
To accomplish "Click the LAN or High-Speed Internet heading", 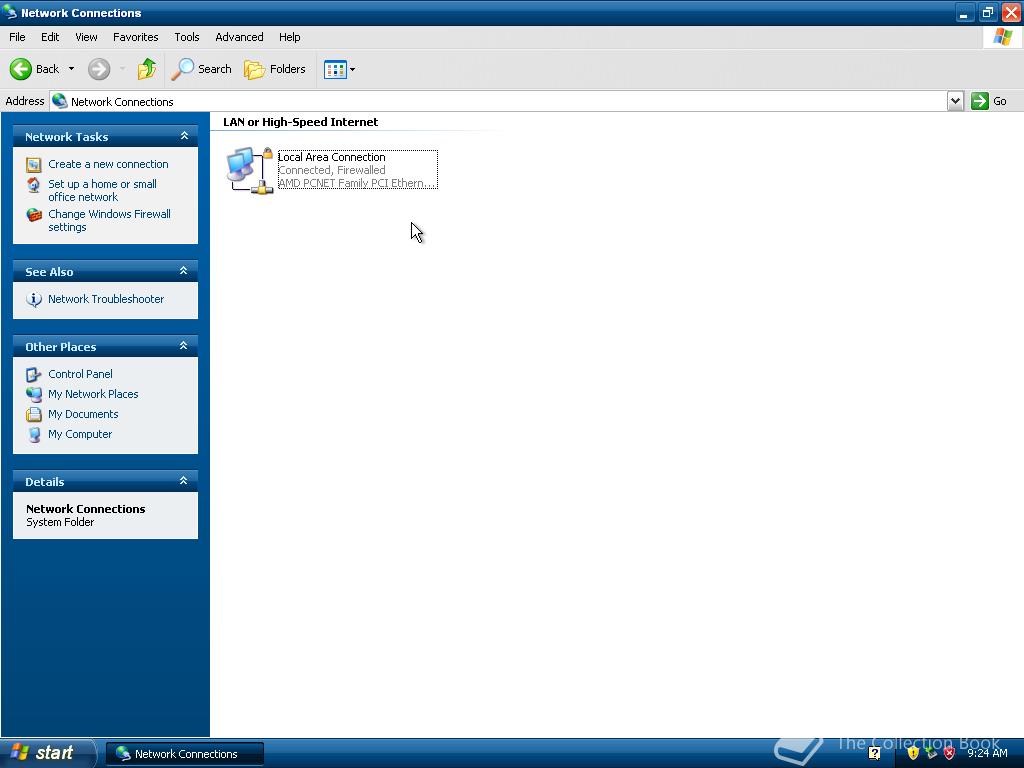I will point(300,122).
